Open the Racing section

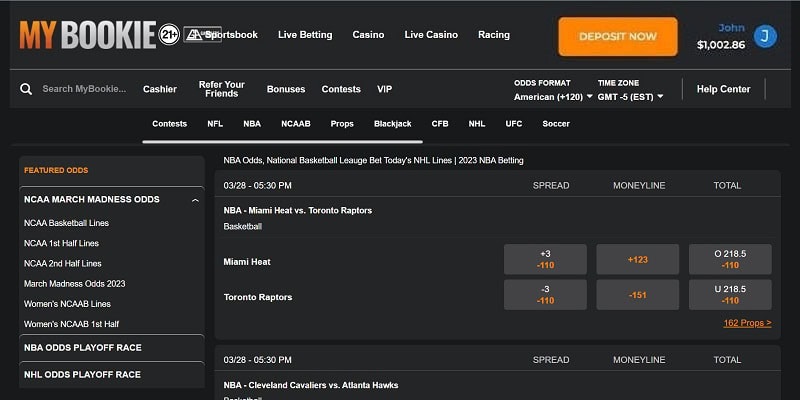pos(494,35)
